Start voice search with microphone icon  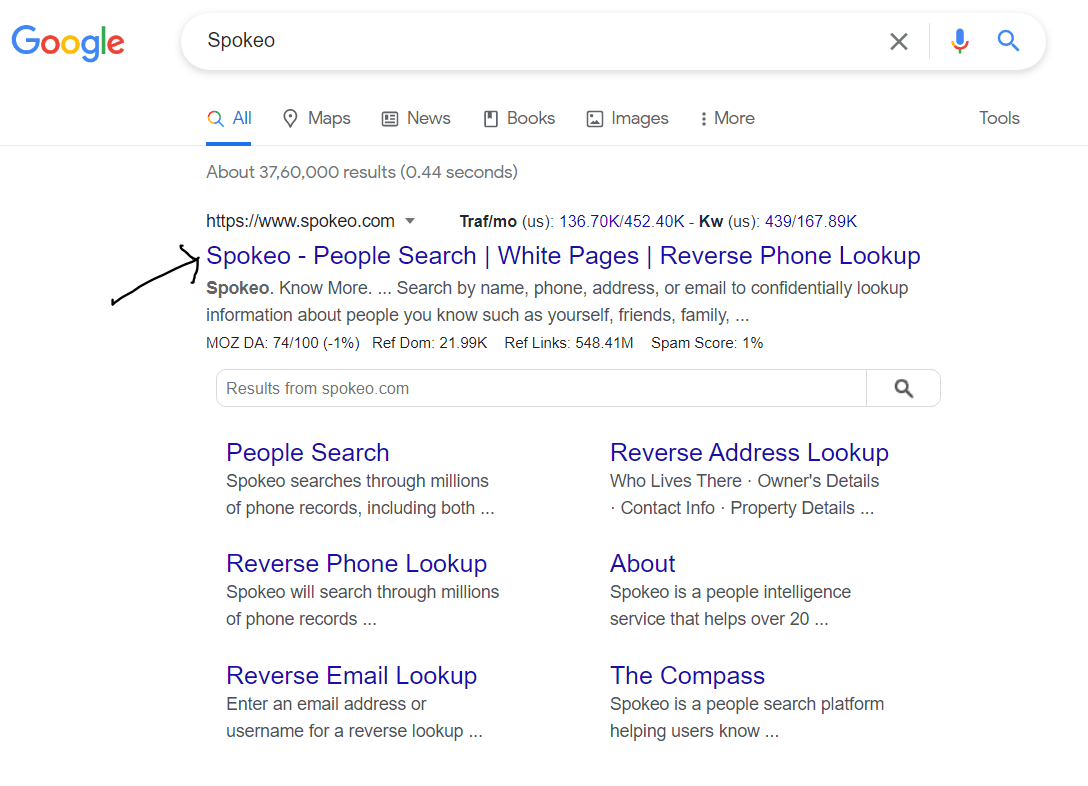[960, 41]
